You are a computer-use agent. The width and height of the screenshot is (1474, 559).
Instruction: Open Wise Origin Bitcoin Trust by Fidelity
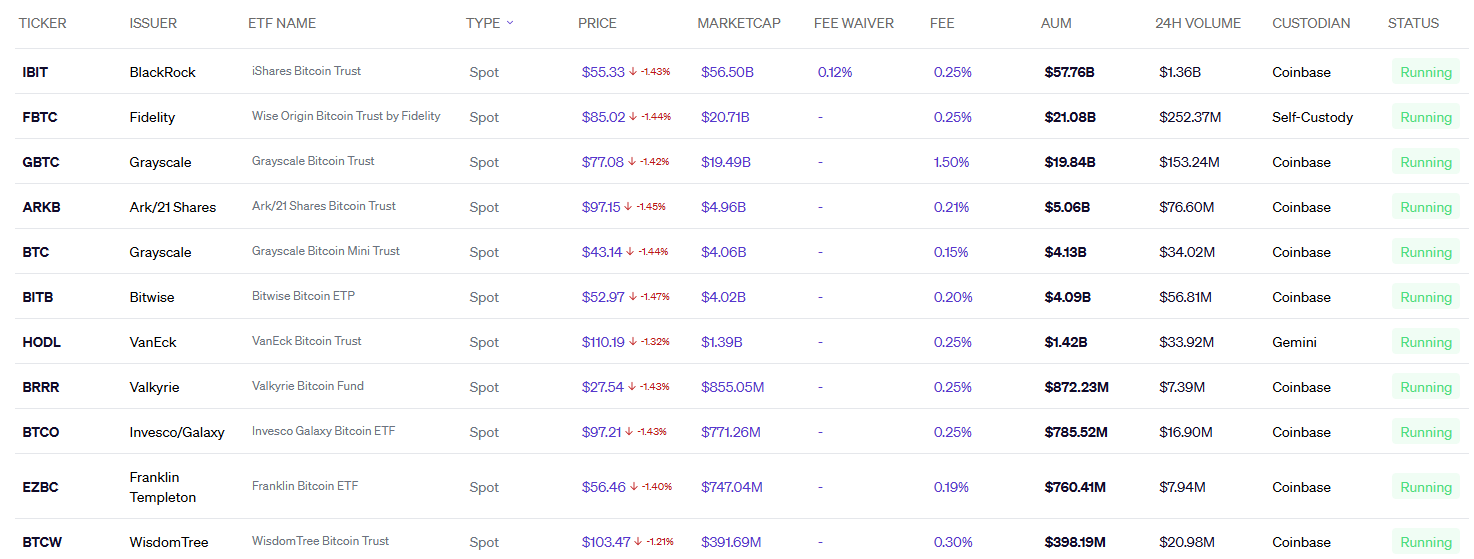[x=346, y=116]
